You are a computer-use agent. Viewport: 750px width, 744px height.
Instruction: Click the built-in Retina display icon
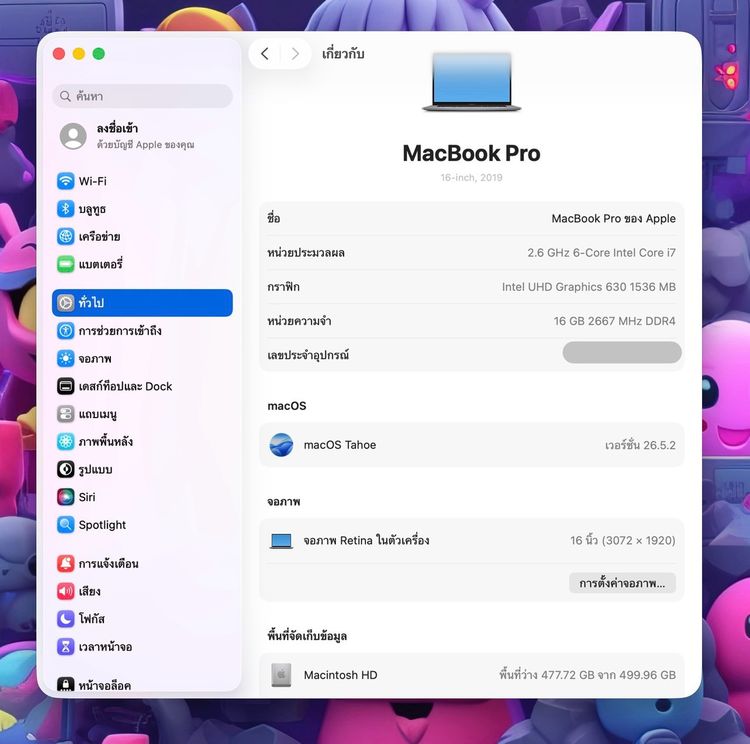[281, 541]
